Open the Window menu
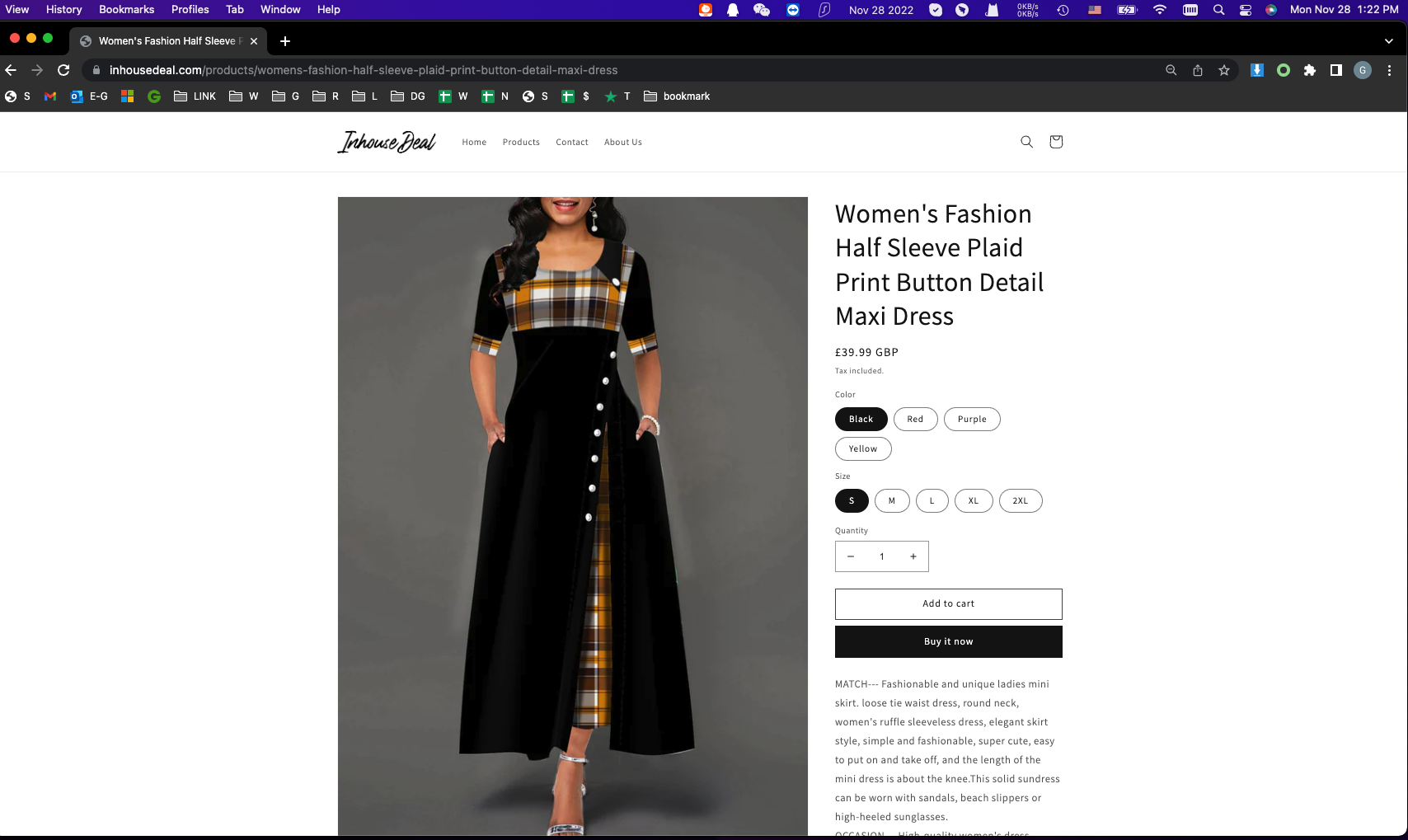The image size is (1408, 840). coord(280,10)
